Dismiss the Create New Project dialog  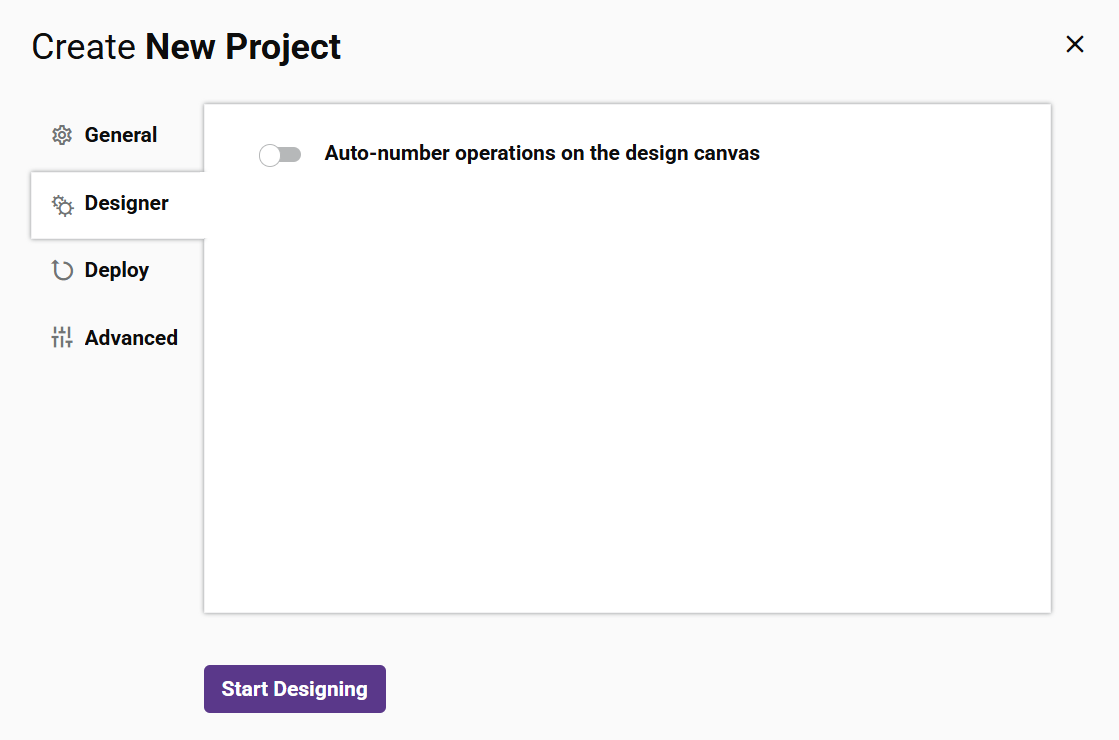click(1075, 44)
